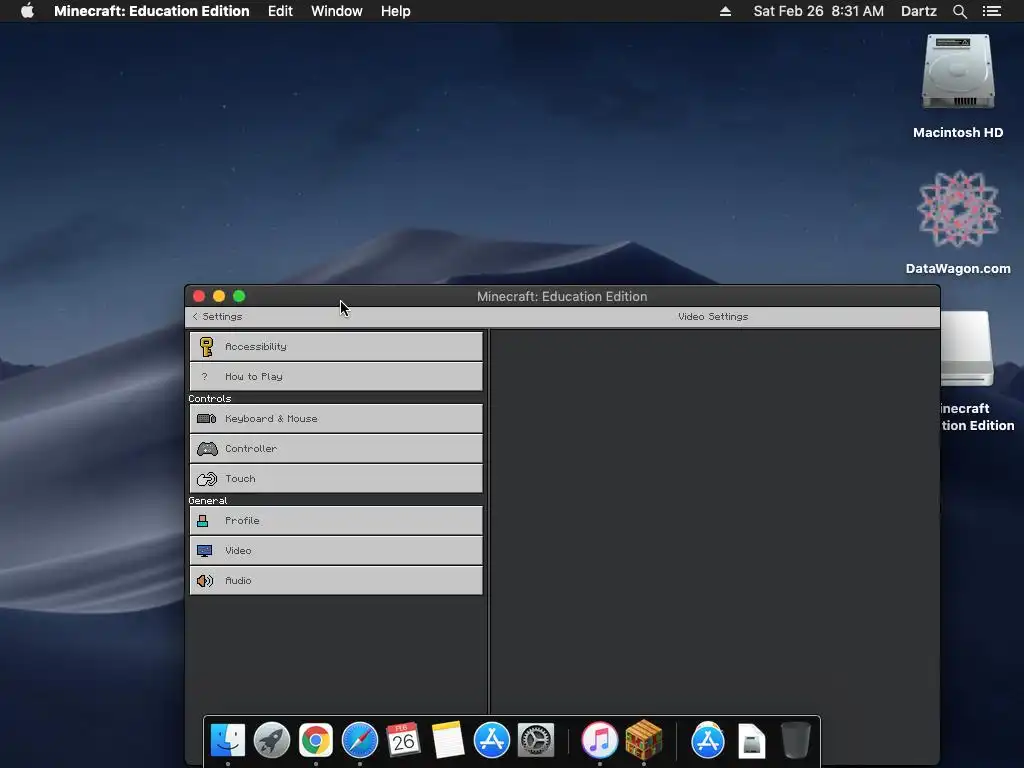Screen dimensions: 1024x768
Task: Click the gamepad controller icon
Action: pyautogui.click(x=207, y=449)
